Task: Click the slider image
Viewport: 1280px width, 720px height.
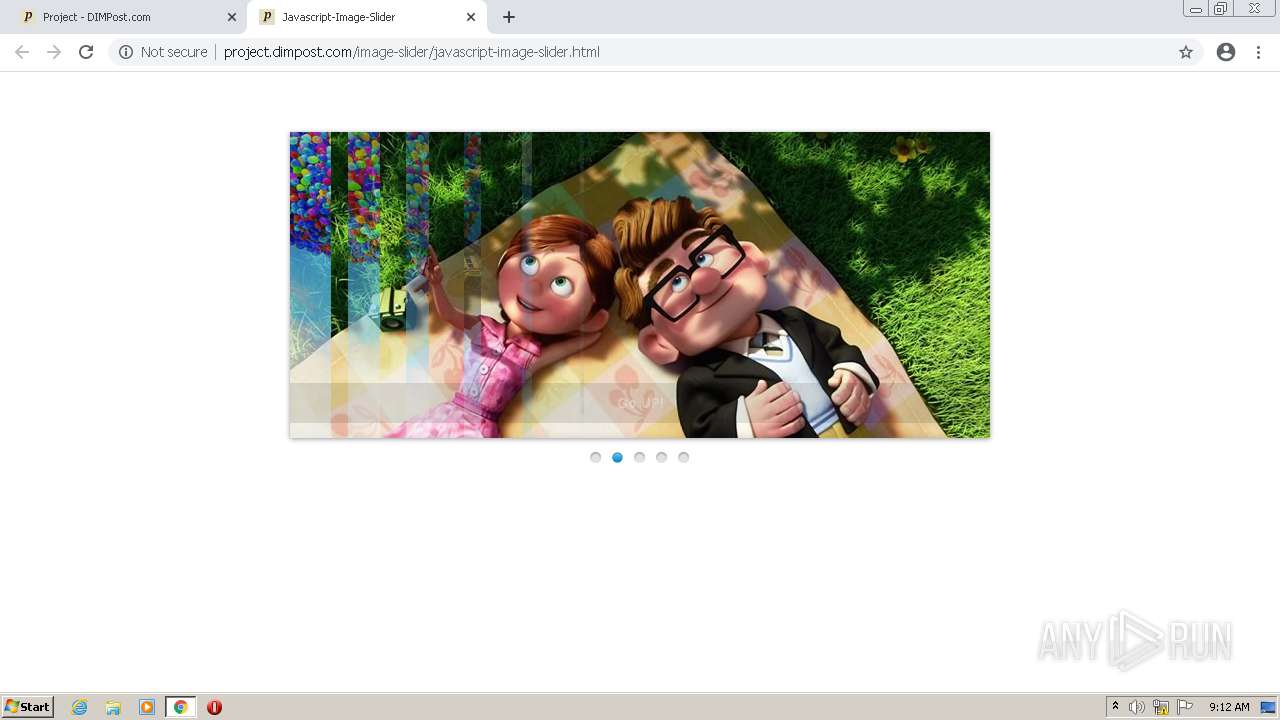Action: click(640, 284)
